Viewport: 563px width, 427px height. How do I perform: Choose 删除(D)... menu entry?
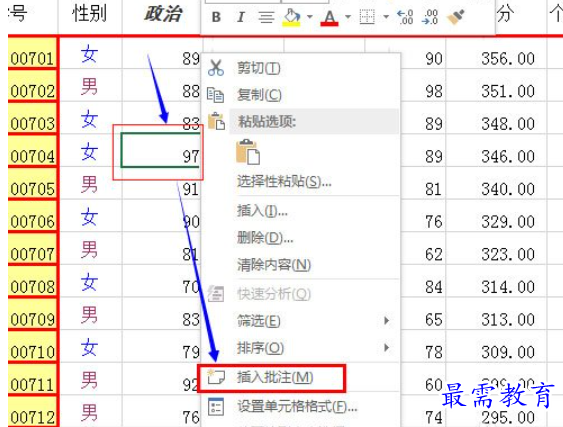point(265,237)
